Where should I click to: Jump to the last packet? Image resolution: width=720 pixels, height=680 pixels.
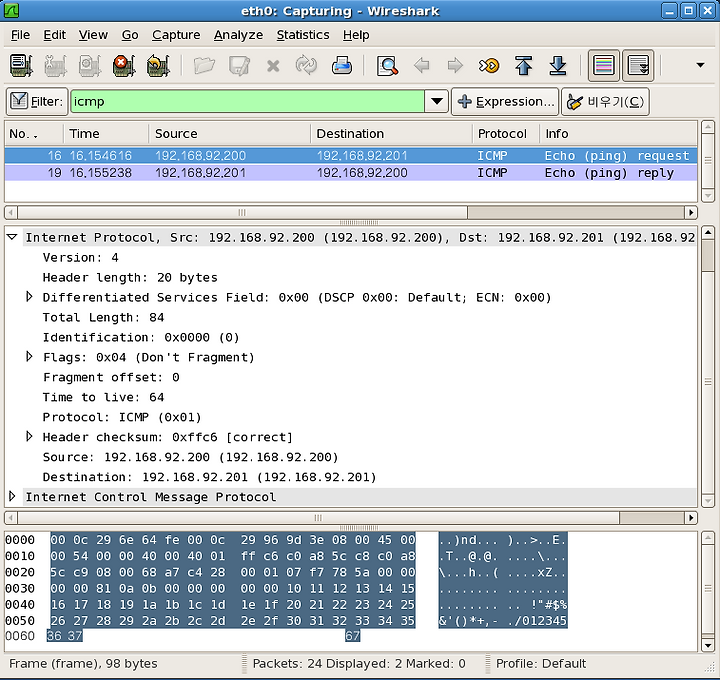click(558, 66)
